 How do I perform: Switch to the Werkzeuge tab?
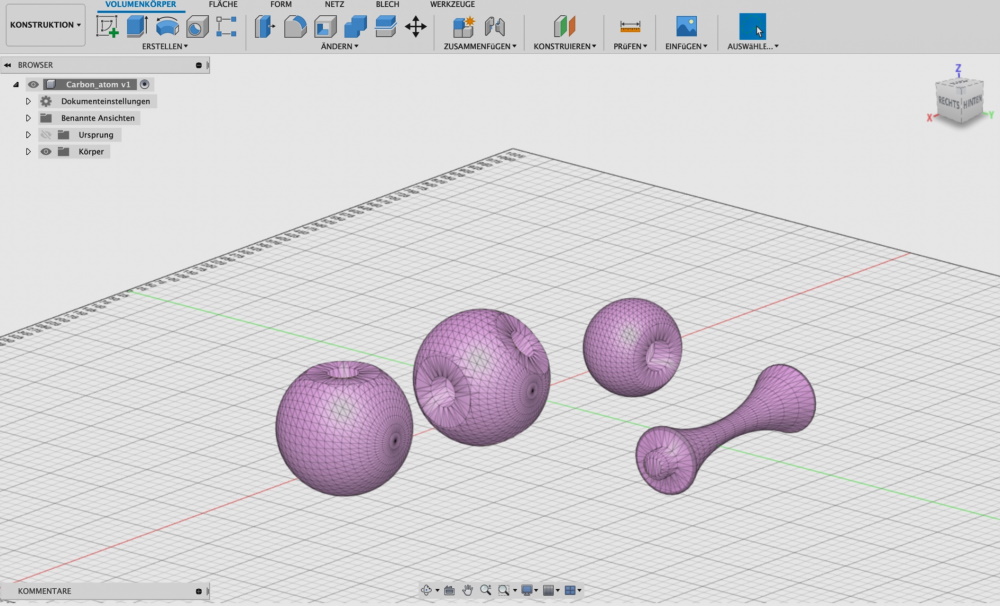[x=452, y=4]
